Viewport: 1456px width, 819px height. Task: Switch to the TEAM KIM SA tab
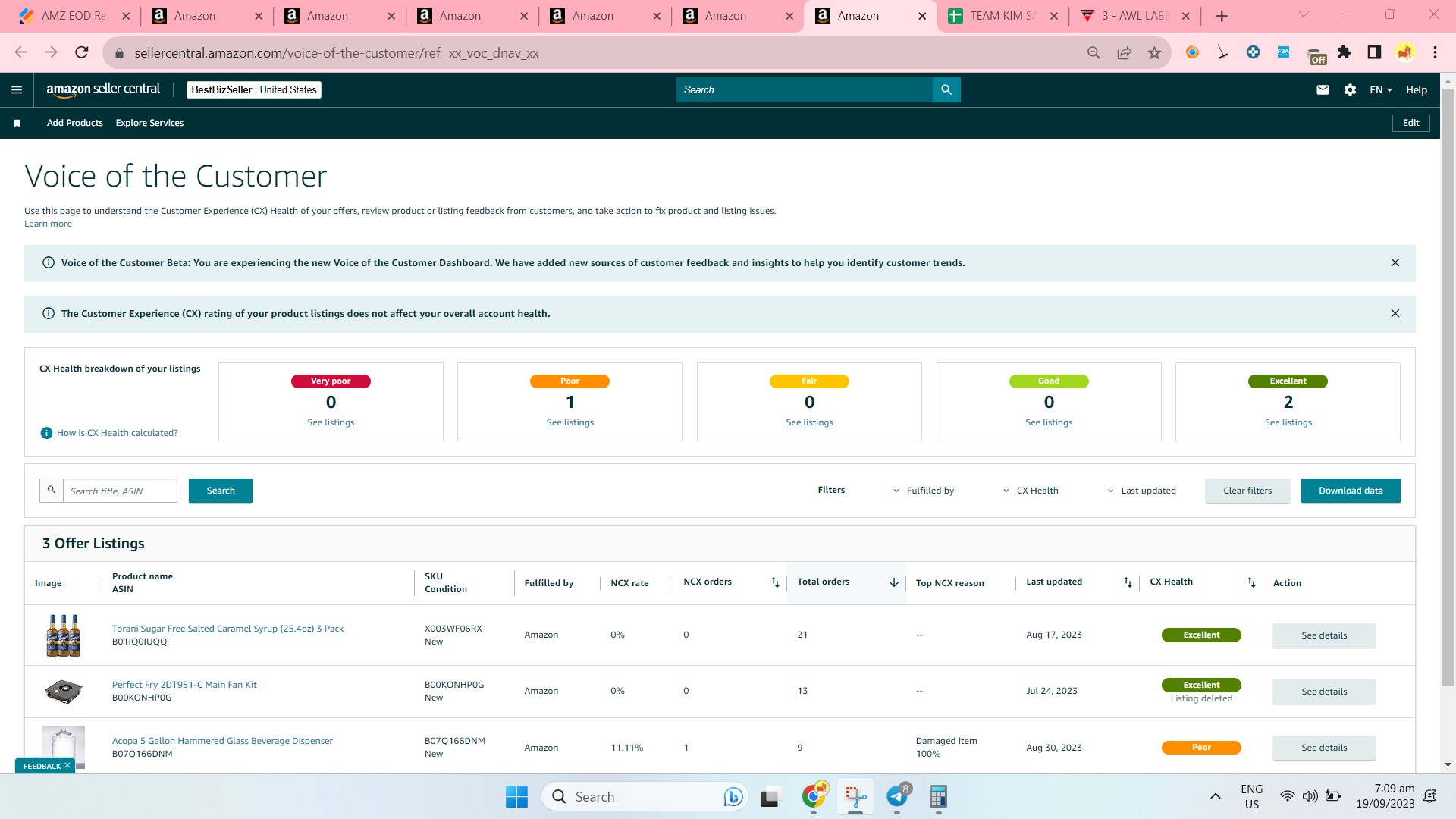(x=1003, y=16)
